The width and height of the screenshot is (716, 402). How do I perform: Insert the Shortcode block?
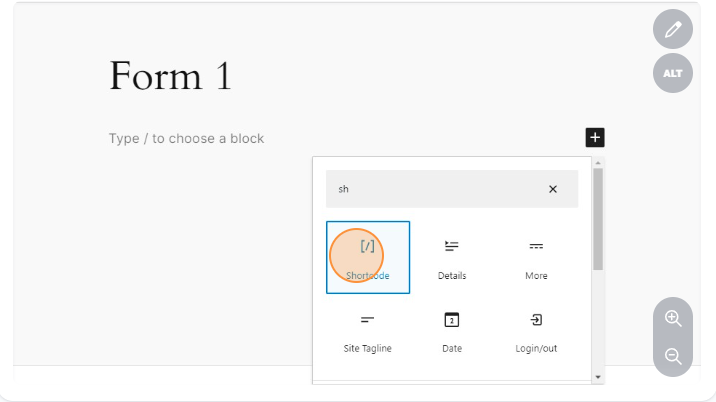(x=367, y=257)
